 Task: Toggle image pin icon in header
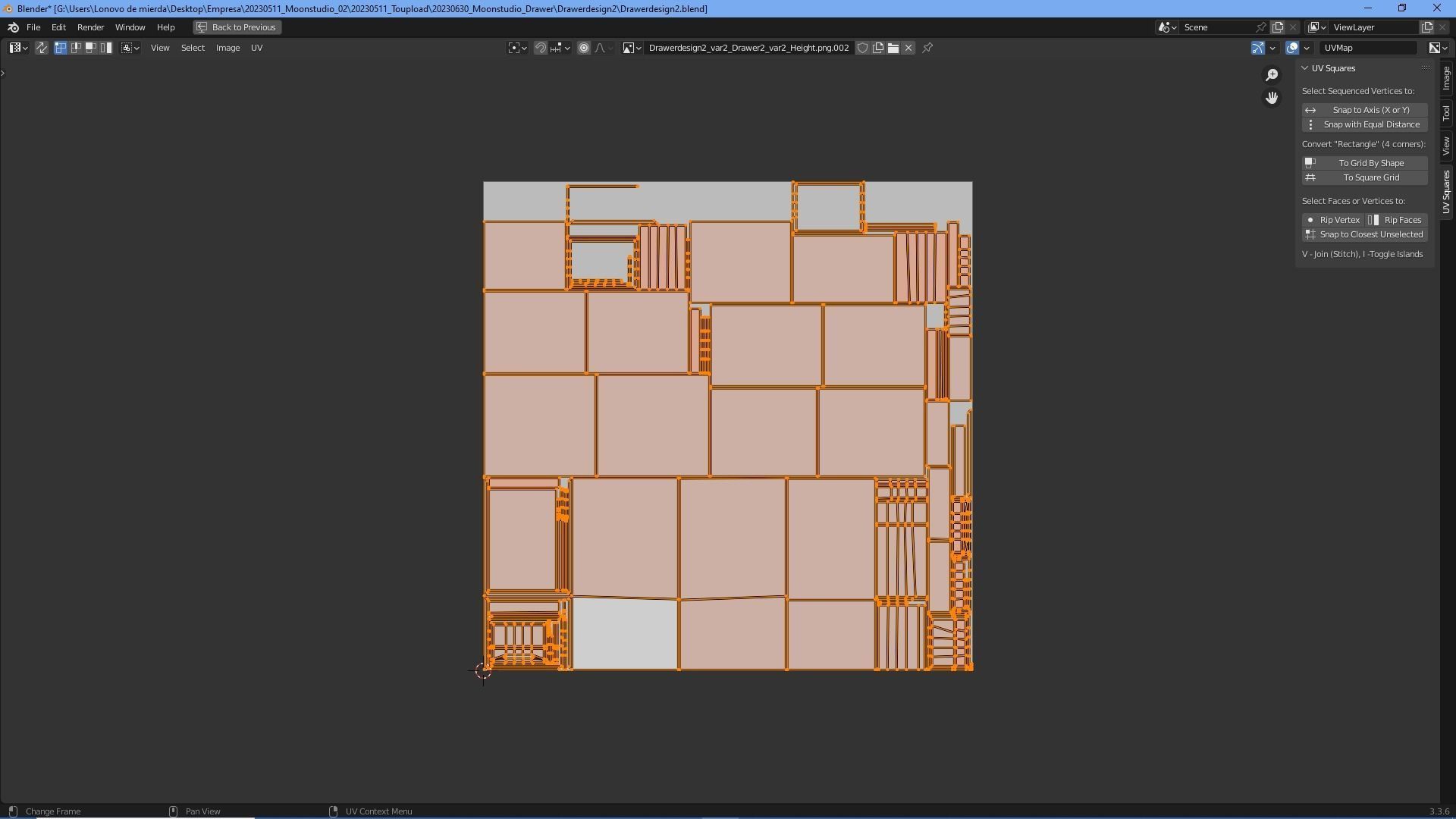coord(927,48)
